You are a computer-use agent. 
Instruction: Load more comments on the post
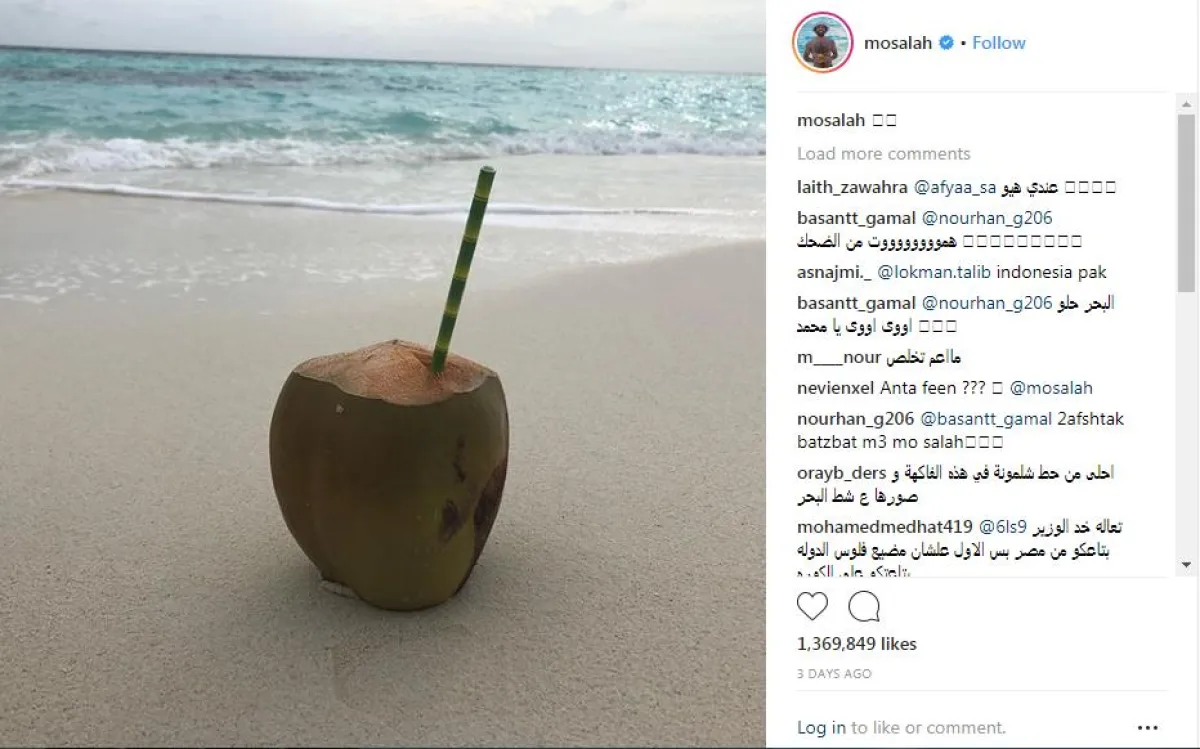[883, 153]
